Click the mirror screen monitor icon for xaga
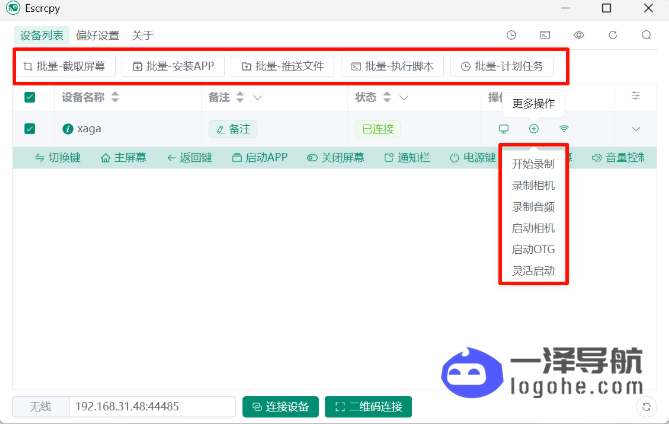This screenshot has width=669, height=424. (504, 129)
